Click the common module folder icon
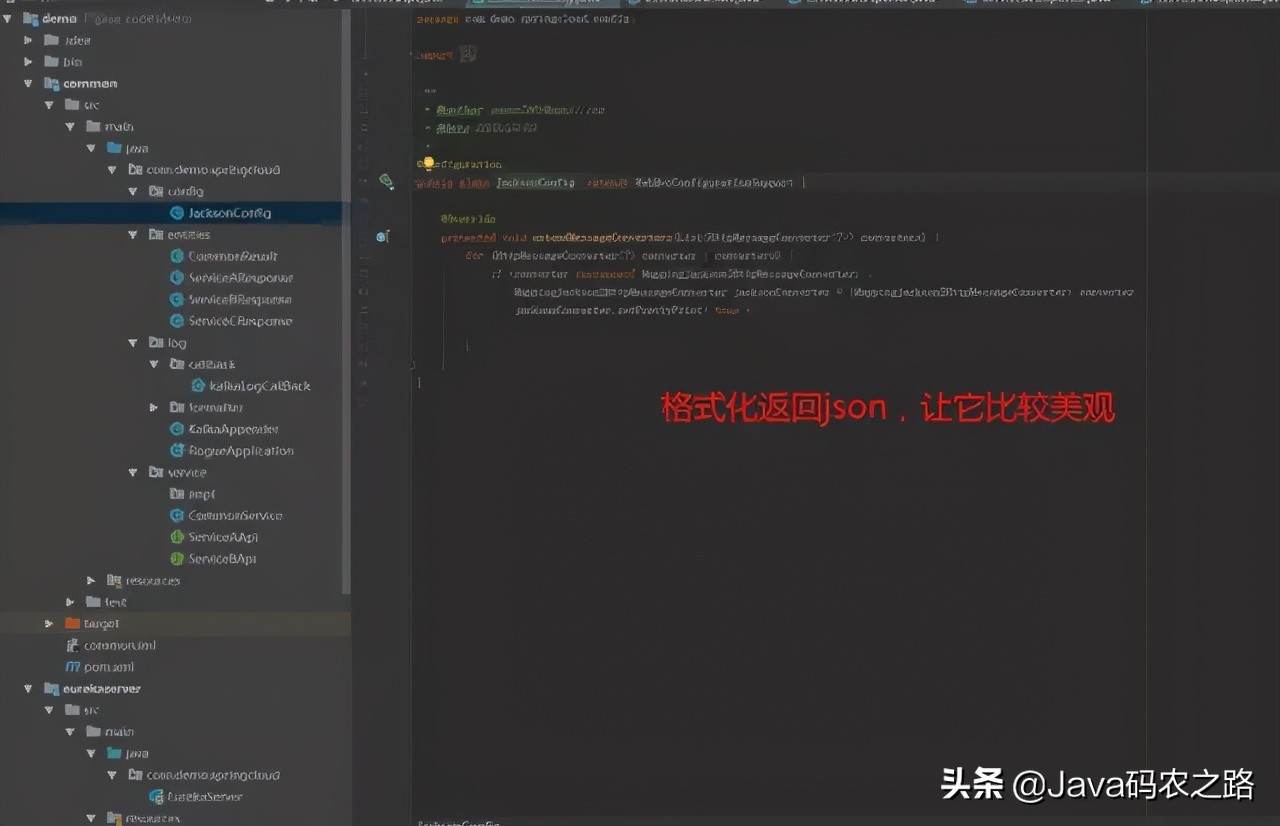 (51, 84)
